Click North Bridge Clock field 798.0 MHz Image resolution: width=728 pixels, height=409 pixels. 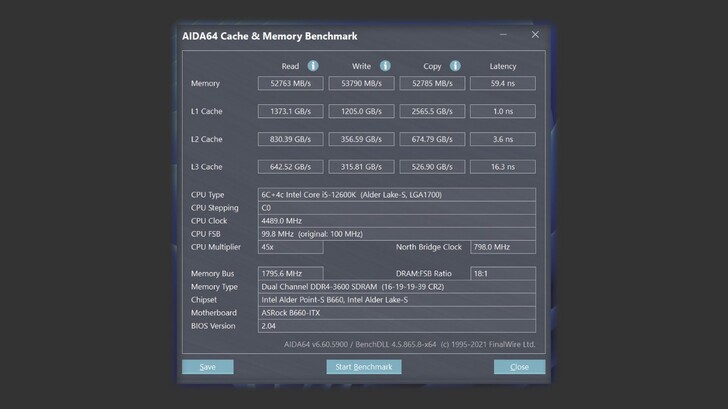[x=503, y=247]
